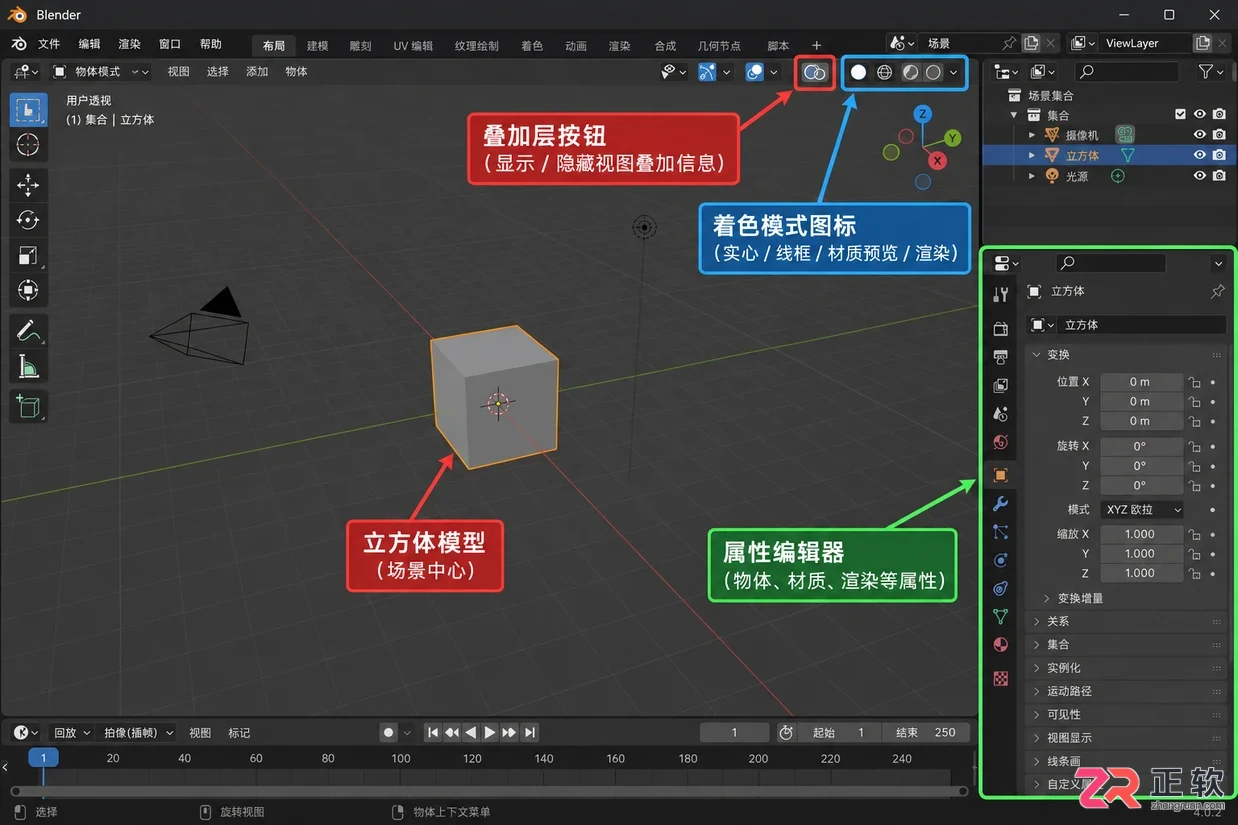
Task: Jump to the last frame
Action: [x=530, y=733]
